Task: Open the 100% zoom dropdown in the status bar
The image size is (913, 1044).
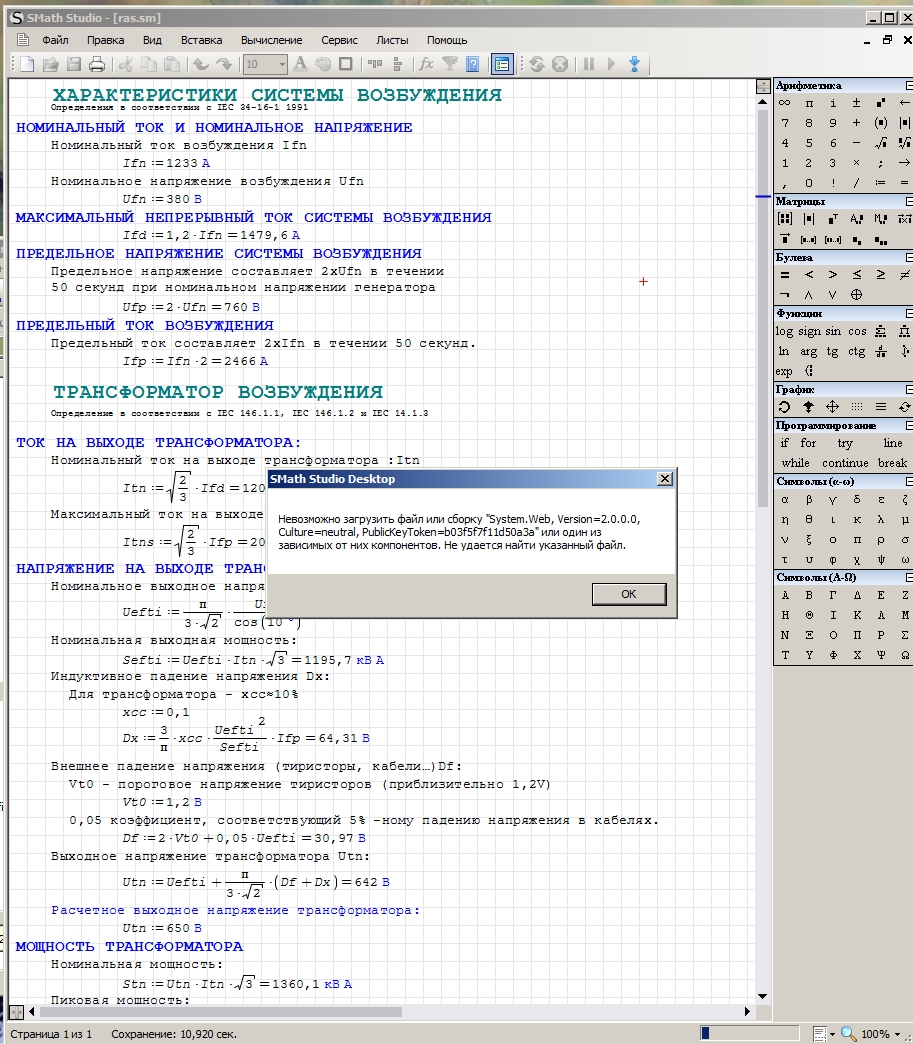Action: click(896, 1034)
